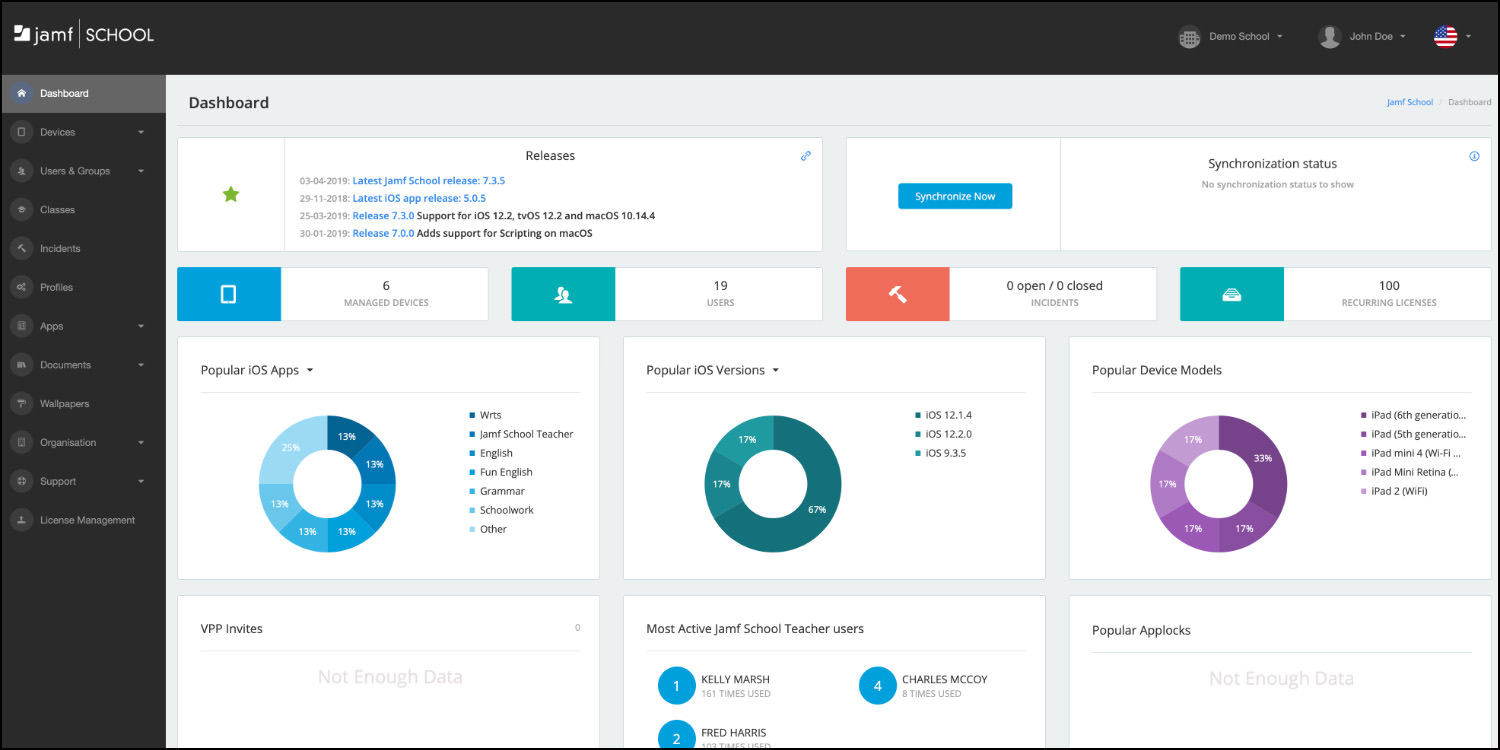The image size is (1500, 750).
Task: Open the language flag dropdown arrow
Action: (1468, 37)
